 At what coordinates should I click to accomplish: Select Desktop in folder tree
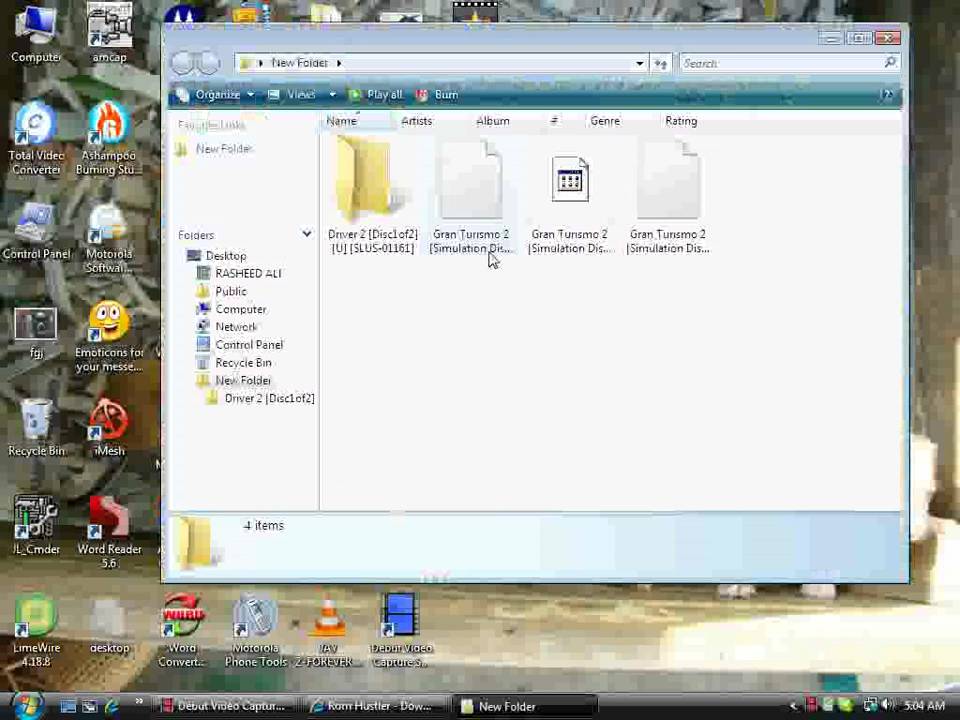[x=217, y=256]
